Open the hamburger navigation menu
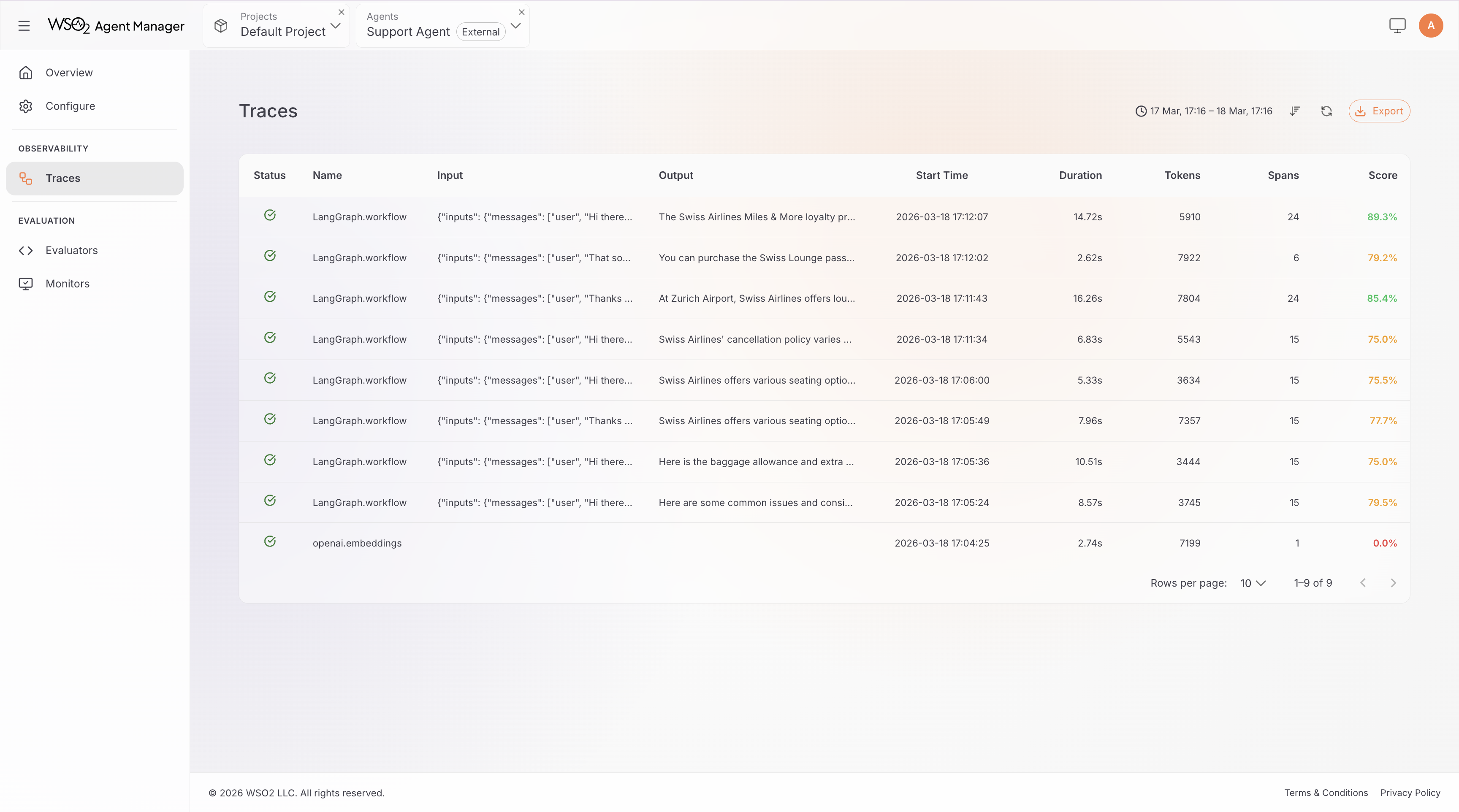The width and height of the screenshot is (1459, 812). (x=24, y=25)
